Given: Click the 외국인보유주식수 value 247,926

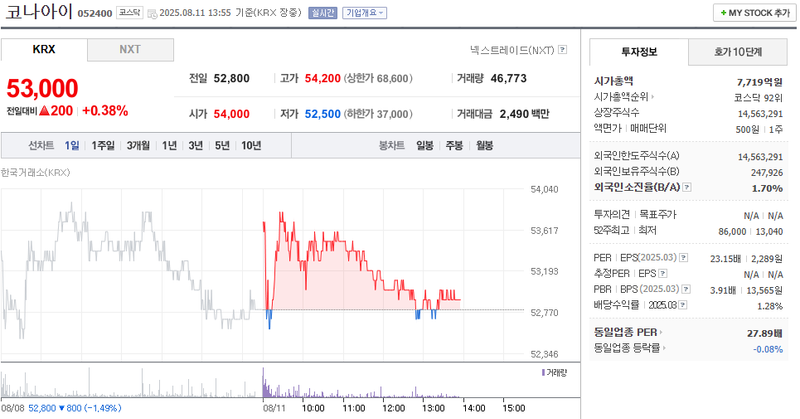Looking at the screenshot, I should 767,173.
